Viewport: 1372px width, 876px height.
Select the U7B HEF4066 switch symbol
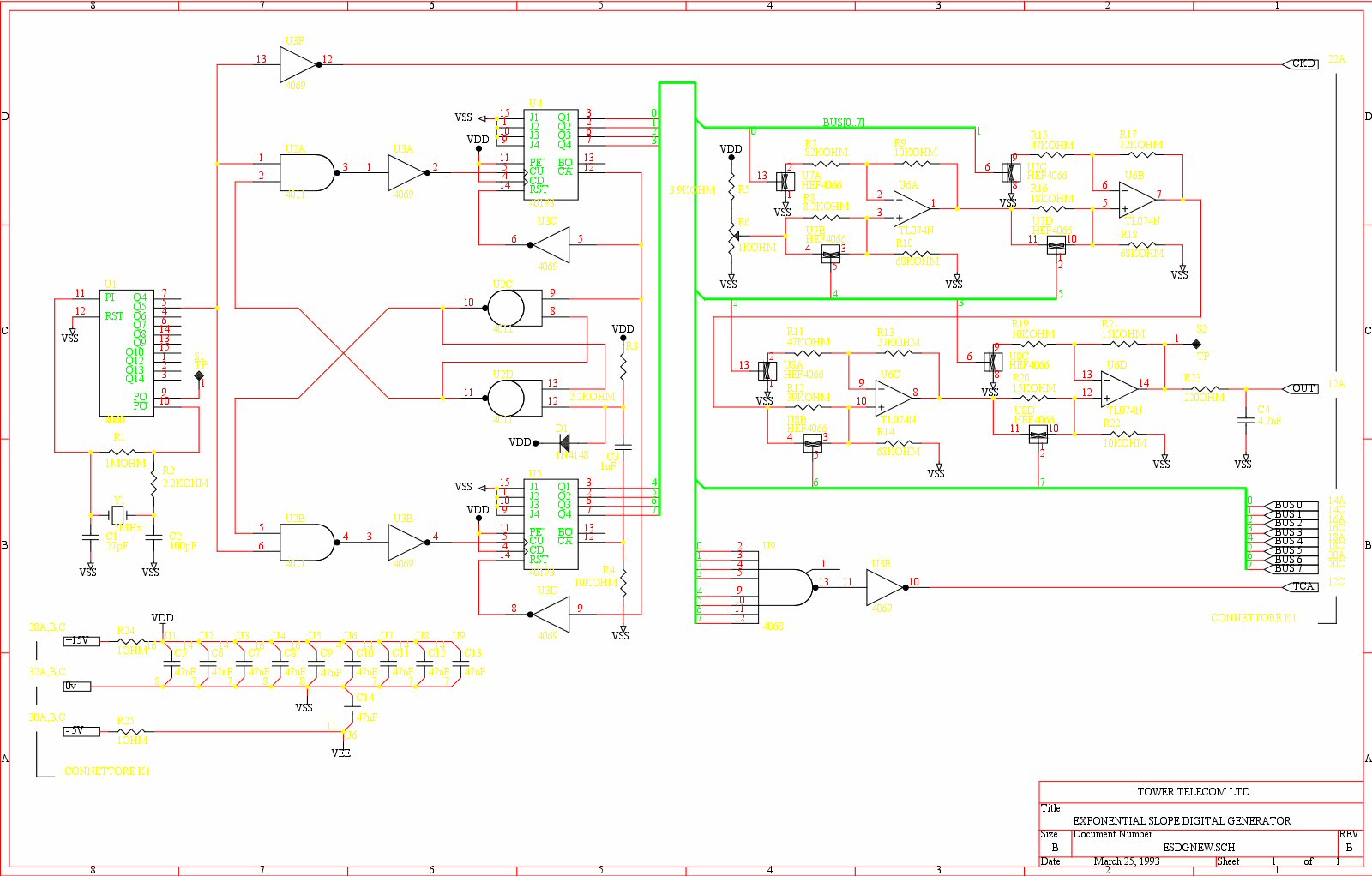click(x=830, y=254)
